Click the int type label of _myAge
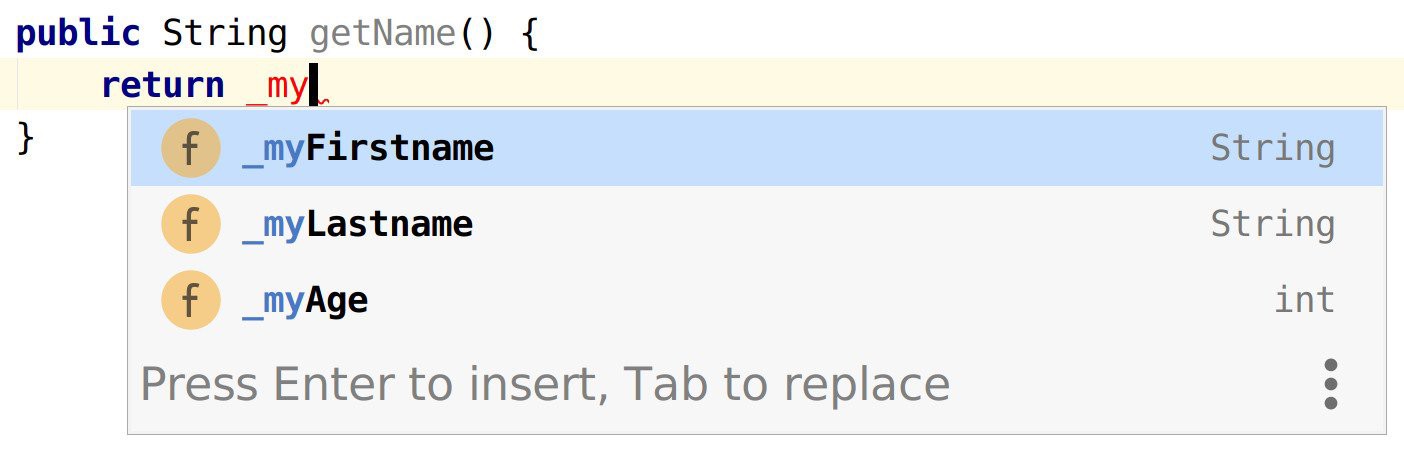Screen dimensions: 1404x456 (1304, 300)
